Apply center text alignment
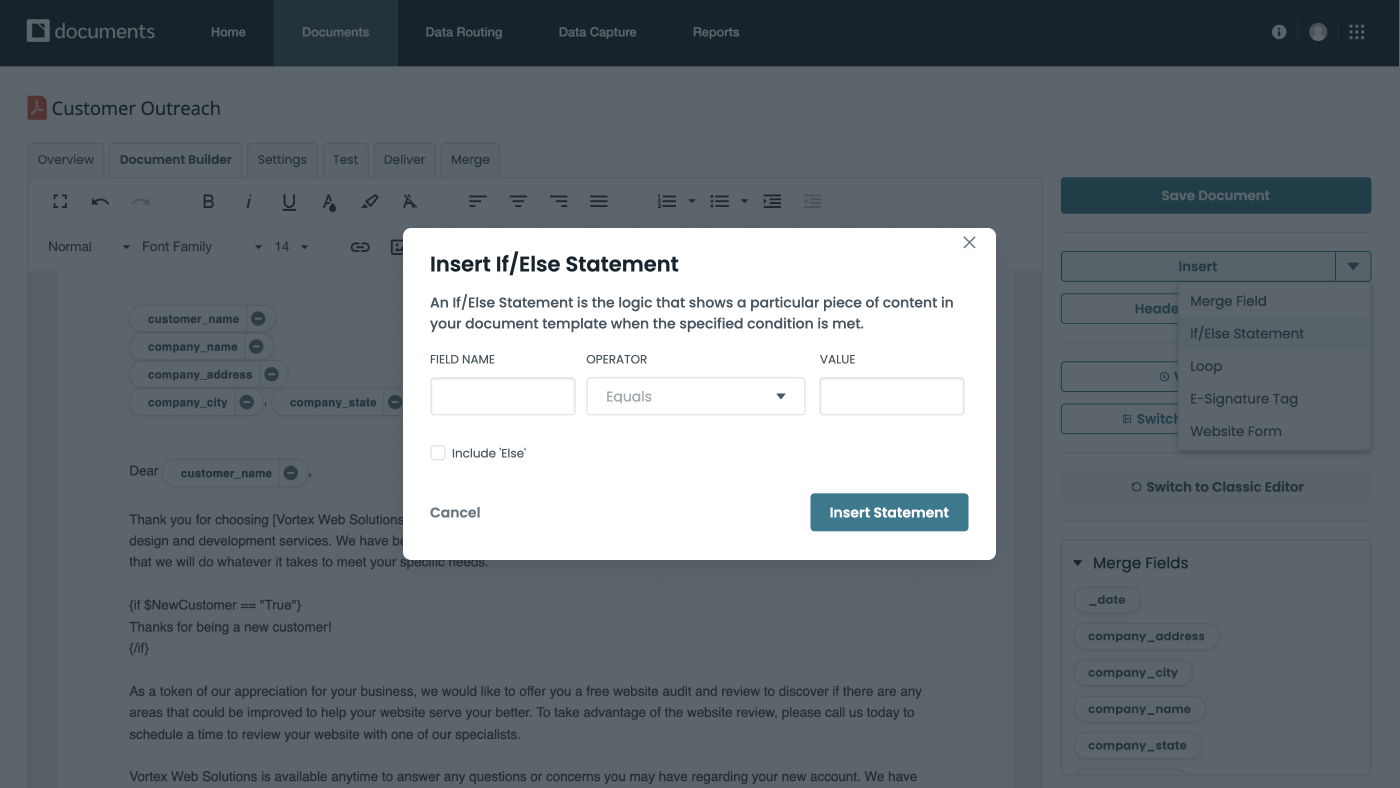The width and height of the screenshot is (1400, 788). [518, 200]
